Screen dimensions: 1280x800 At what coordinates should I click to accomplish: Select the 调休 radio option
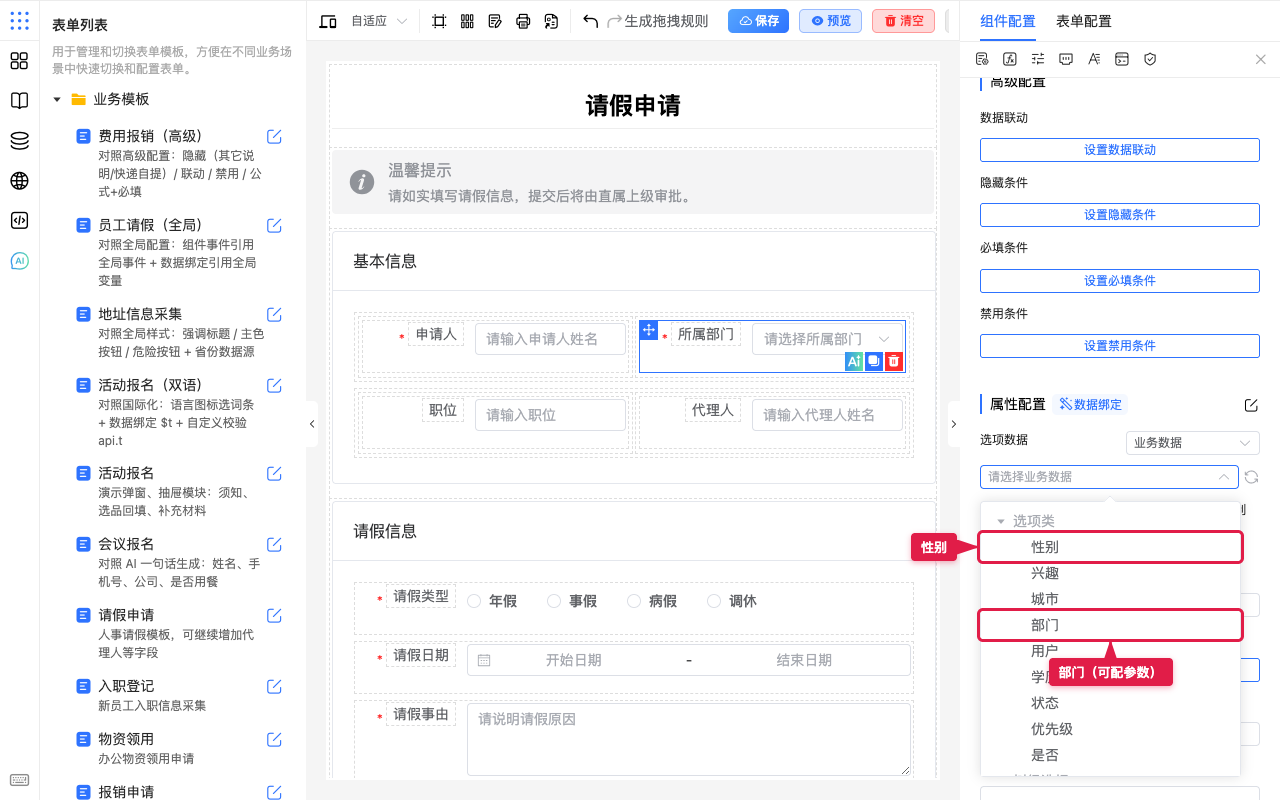point(731,601)
